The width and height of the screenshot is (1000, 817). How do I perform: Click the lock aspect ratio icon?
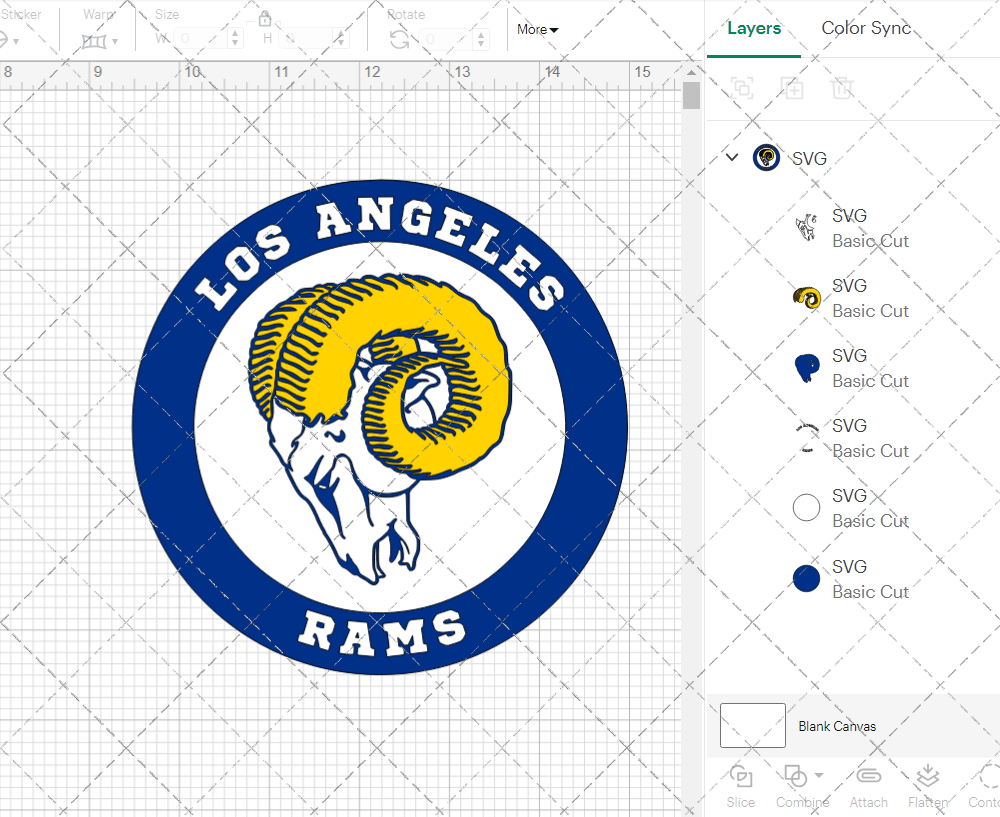click(265, 18)
